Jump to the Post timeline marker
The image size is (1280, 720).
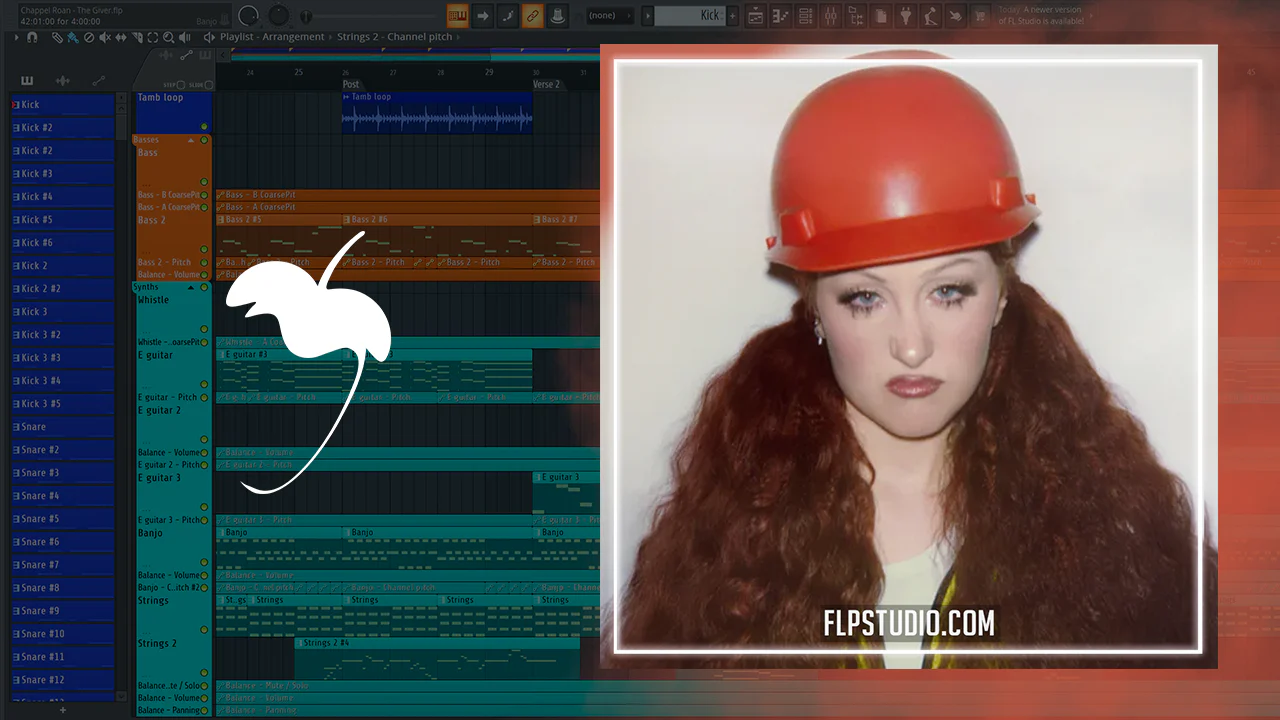(351, 85)
